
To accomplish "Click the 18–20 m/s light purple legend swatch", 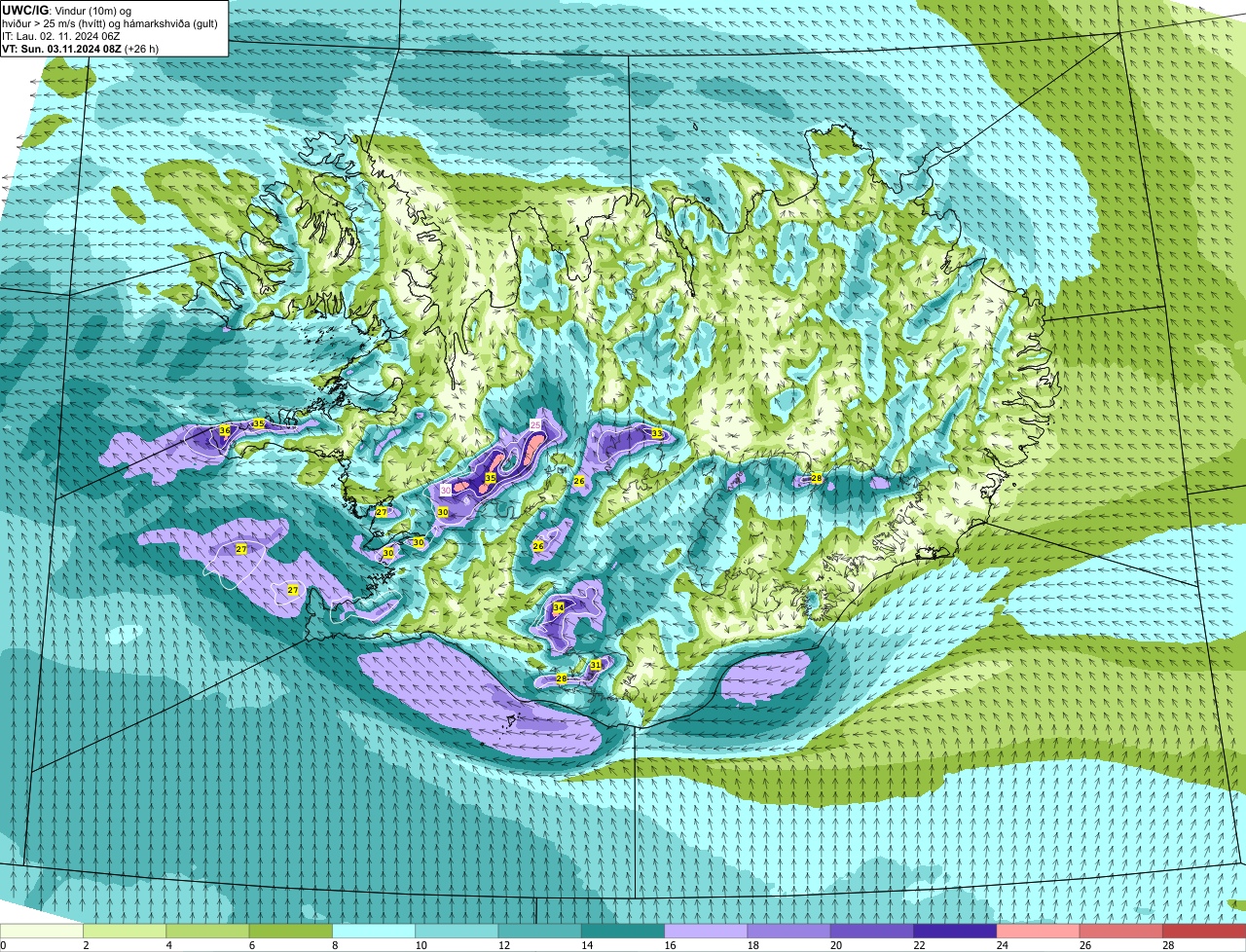I will 788,932.
